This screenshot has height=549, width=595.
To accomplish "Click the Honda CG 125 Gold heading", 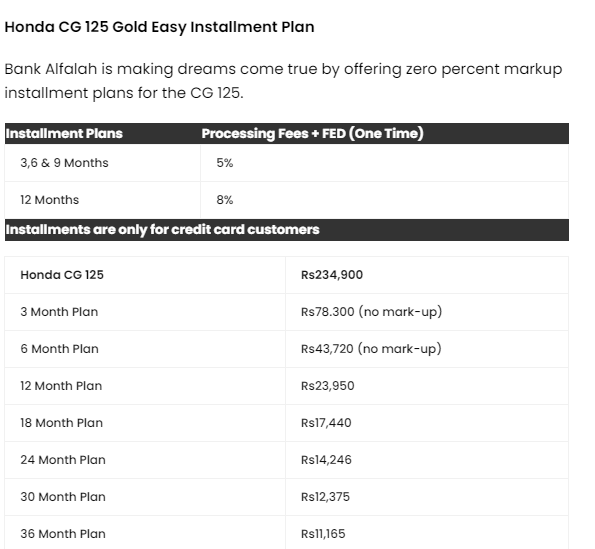I will pyautogui.click(x=159, y=27).
